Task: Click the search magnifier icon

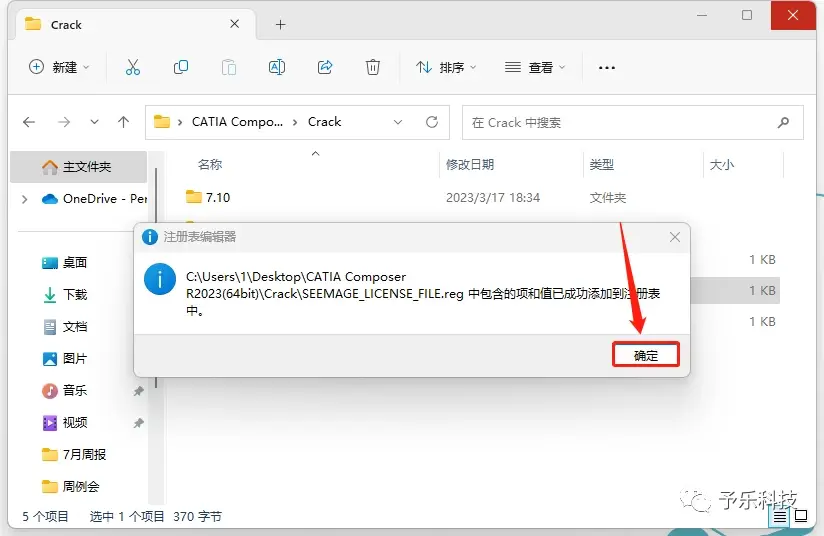Action: point(783,122)
